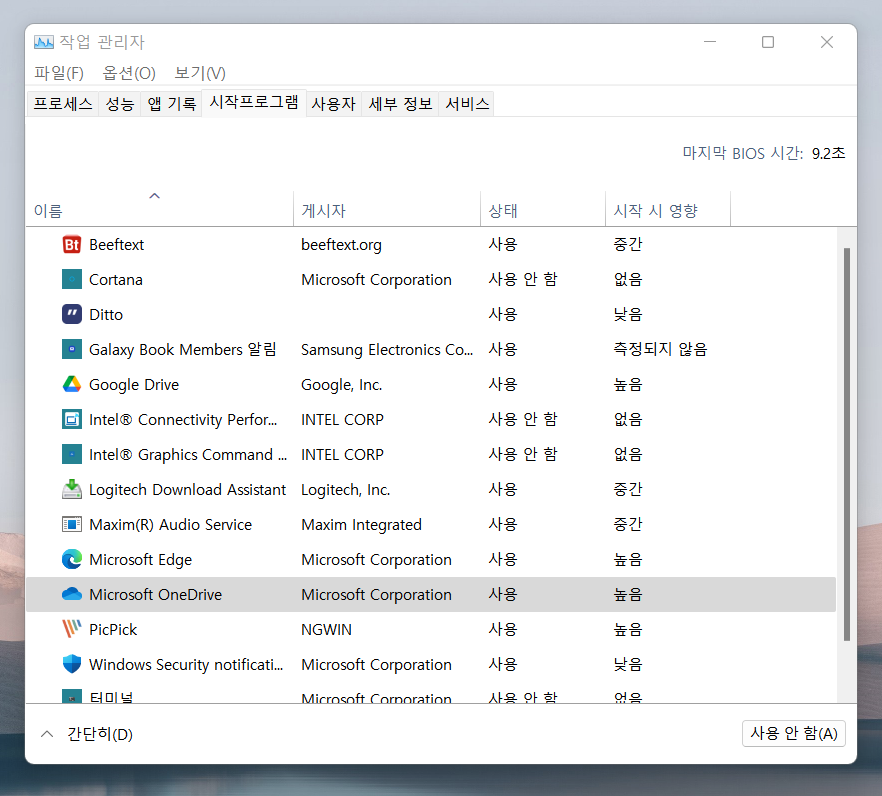Click Ditto's 낮음 impact cell
The width and height of the screenshot is (882, 796).
[x=628, y=314]
